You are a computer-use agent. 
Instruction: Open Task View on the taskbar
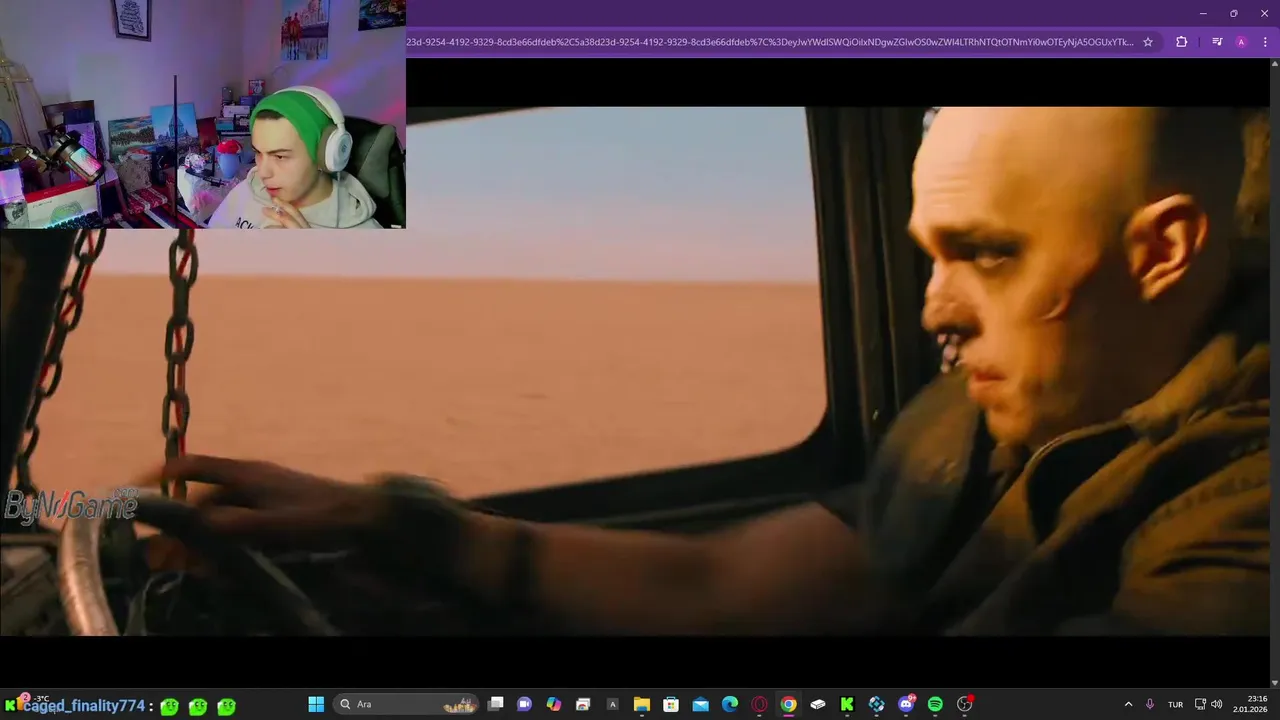pyautogui.click(x=495, y=704)
